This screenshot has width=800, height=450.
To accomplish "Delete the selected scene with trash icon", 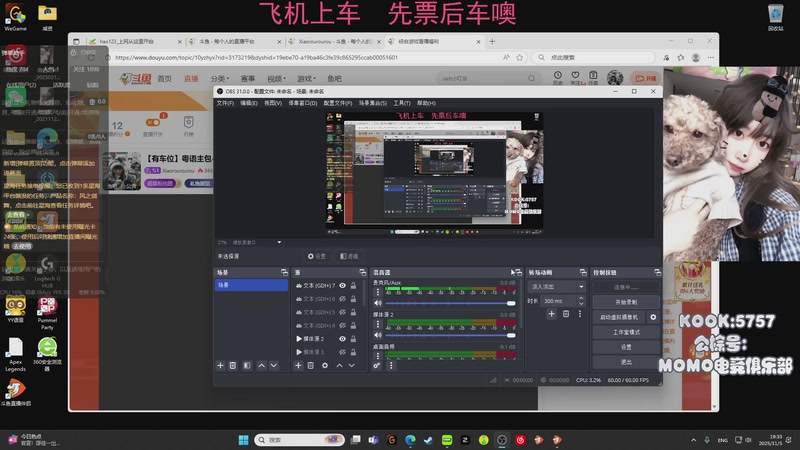I will click(233, 365).
